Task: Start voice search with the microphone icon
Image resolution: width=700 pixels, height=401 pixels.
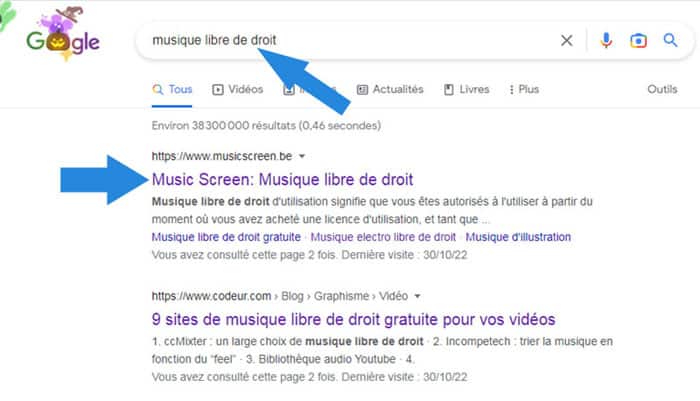Action: pyautogui.click(x=606, y=41)
